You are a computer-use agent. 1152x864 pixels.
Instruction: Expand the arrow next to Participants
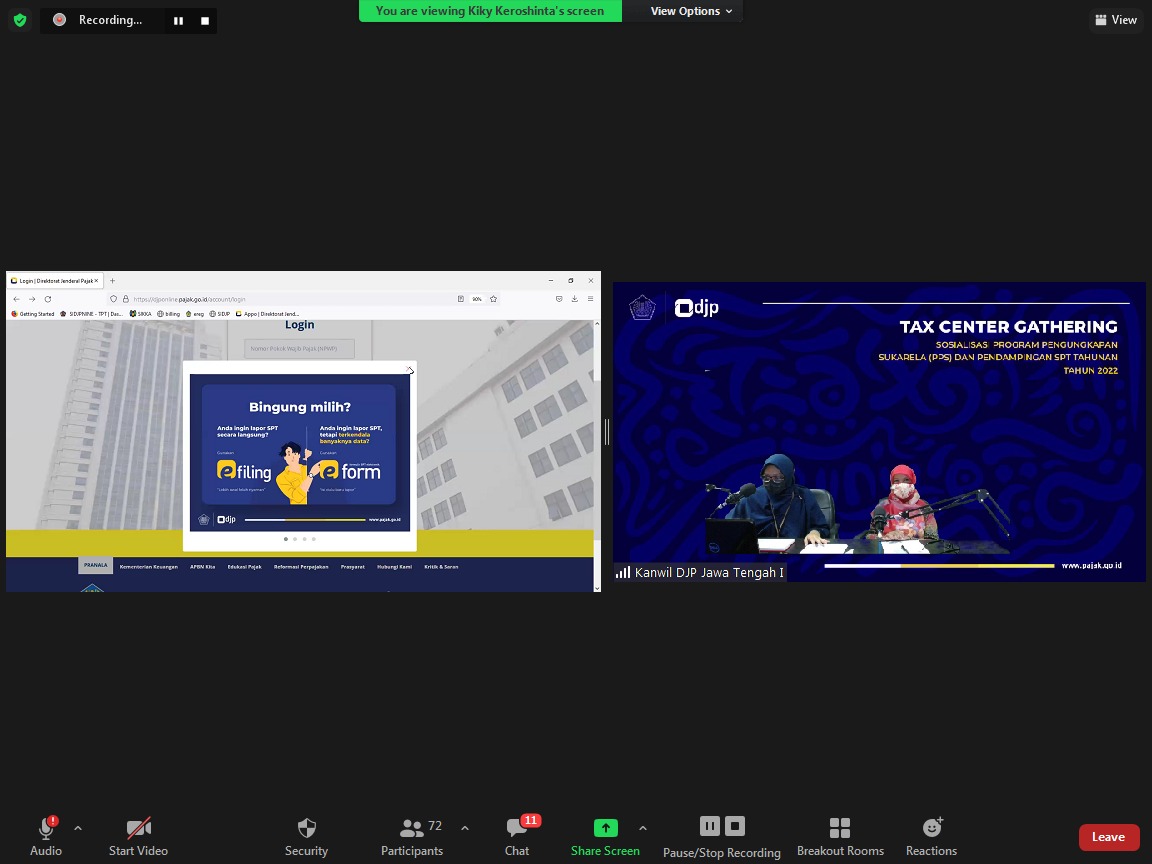[x=465, y=828]
